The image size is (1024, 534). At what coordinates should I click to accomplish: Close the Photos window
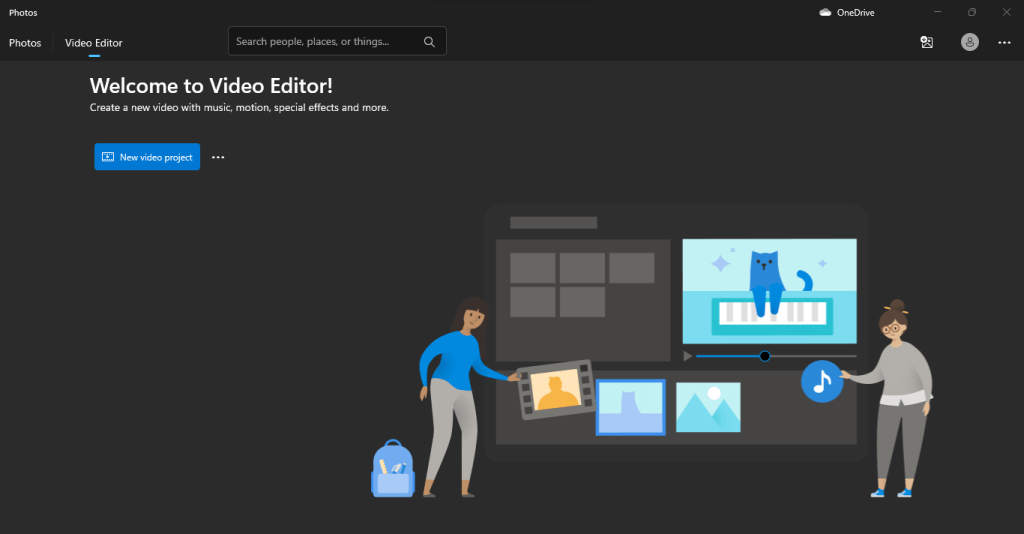pos(1006,12)
